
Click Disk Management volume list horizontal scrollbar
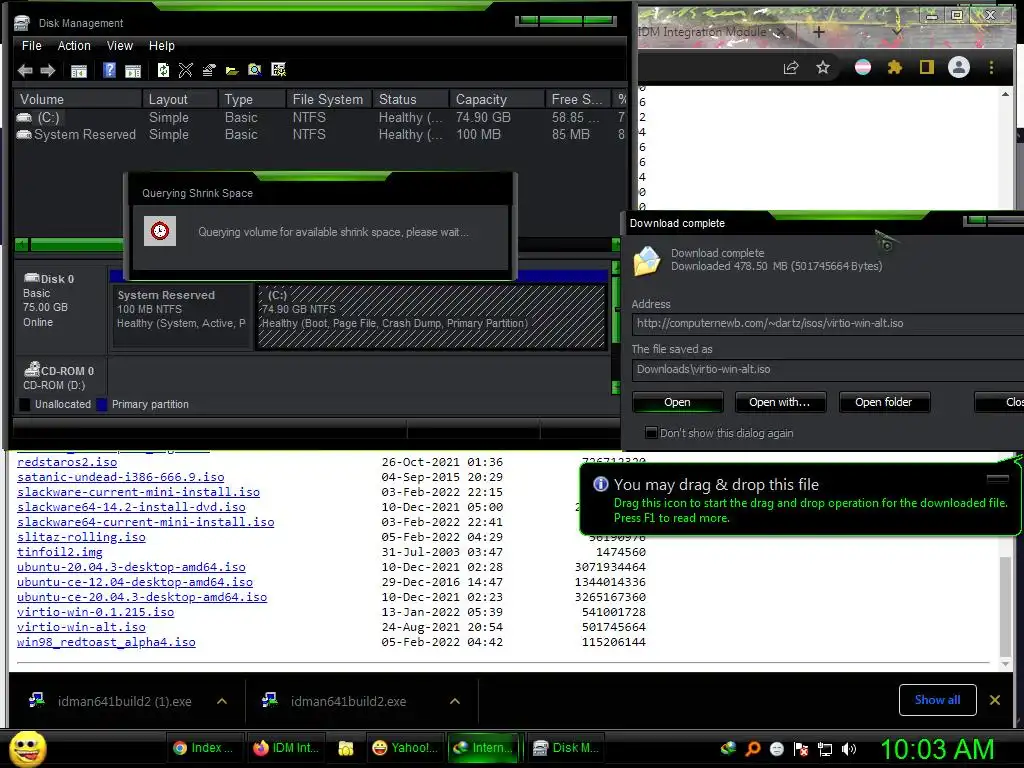[x=317, y=245]
